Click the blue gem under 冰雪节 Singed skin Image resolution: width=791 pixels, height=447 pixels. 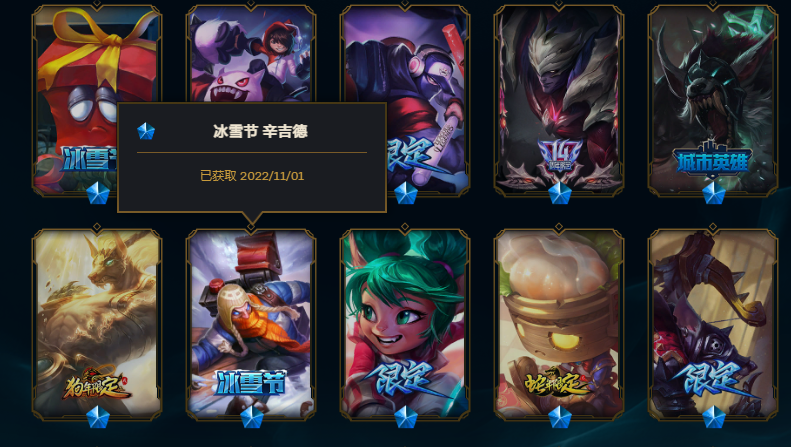252,417
